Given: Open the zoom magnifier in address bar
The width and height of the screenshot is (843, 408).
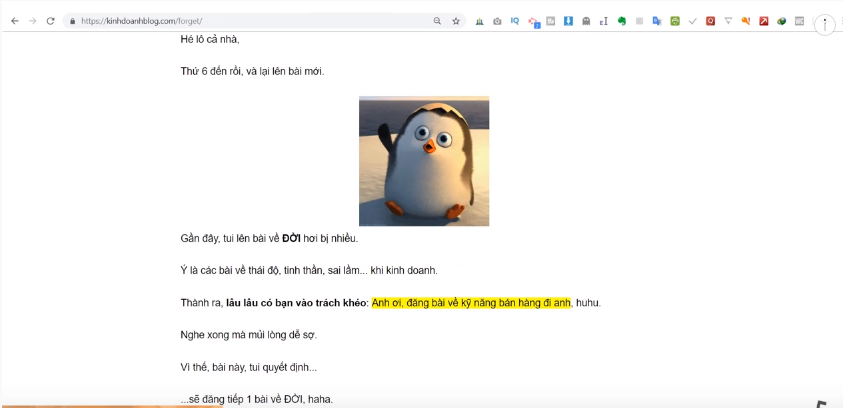Looking at the screenshot, I should point(437,21).
